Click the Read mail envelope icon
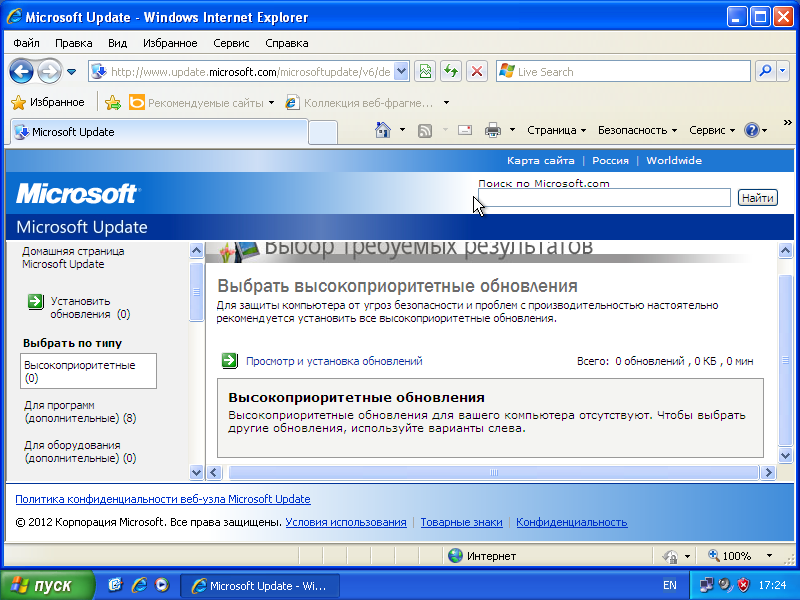Viewport: 800px width, 600px height. (465, 130)
